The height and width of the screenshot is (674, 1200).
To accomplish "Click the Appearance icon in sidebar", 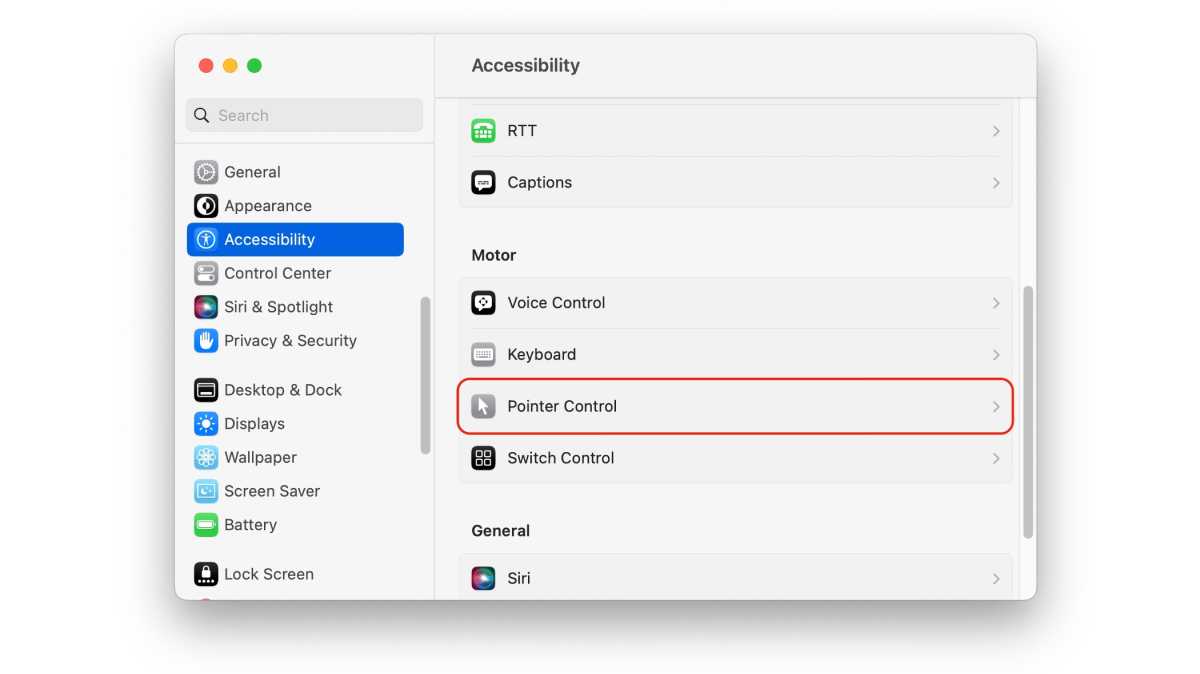I will [x=206, y=206].
